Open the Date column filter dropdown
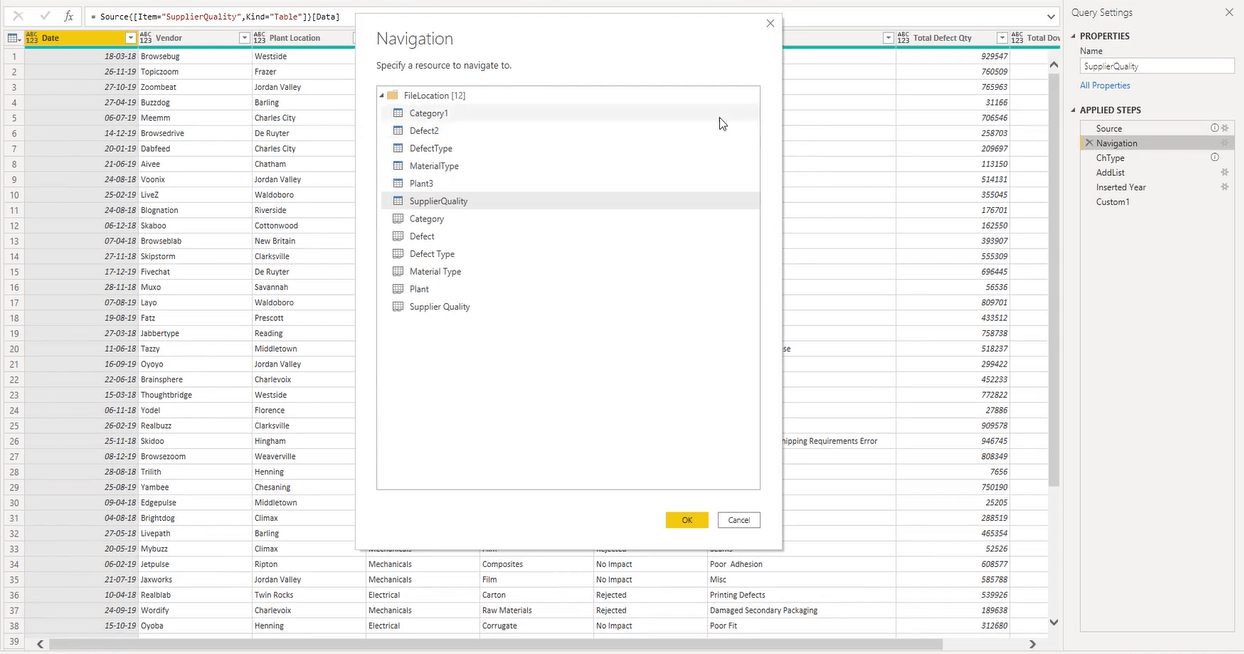This screenshot has width=1244, height=654. [x=131, y=38]
